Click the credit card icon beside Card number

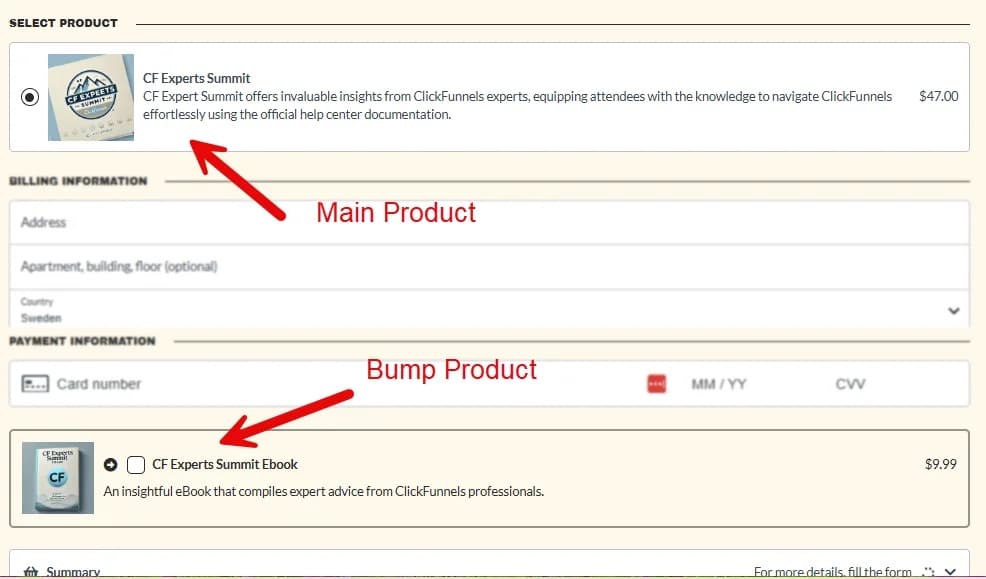click(35, 383)
